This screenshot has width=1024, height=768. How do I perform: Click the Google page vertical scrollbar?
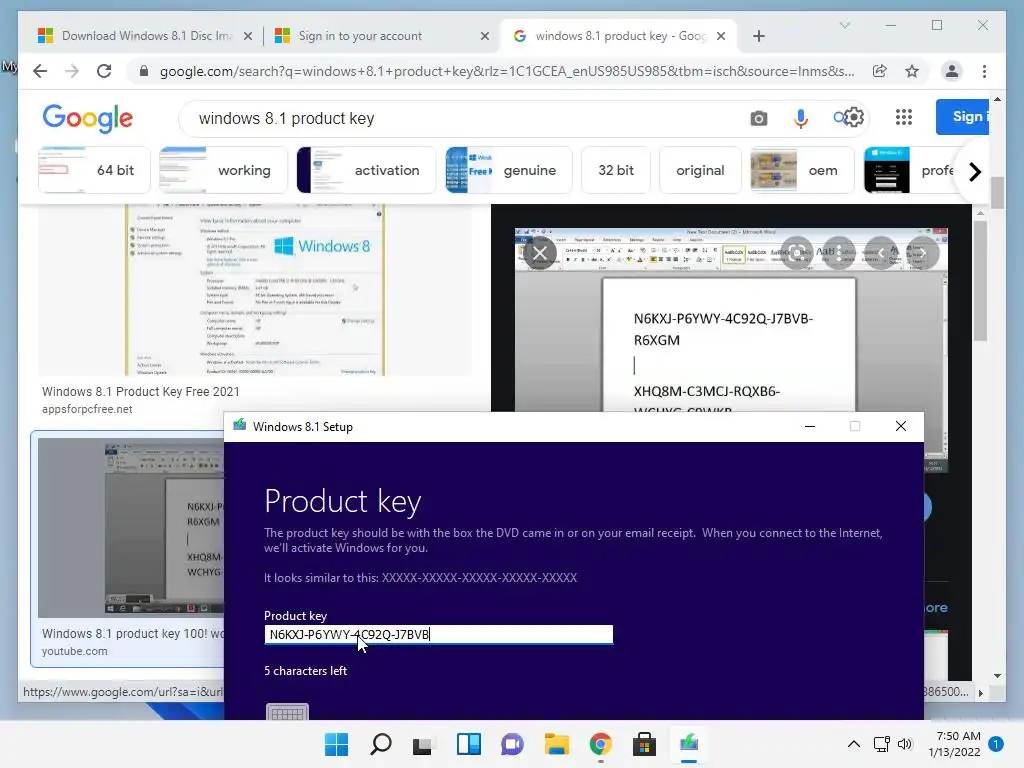pyautogui.click(x=997, y=193)
